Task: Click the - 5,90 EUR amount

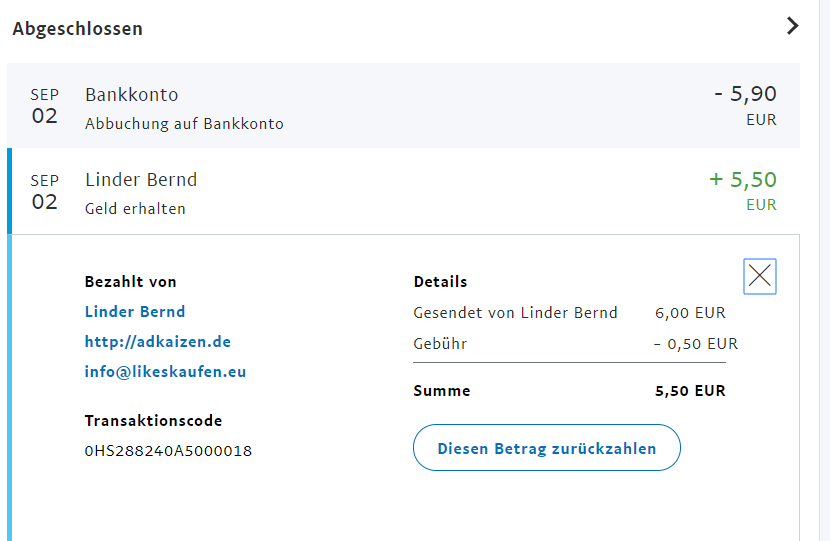Action: [x=745, y=95]
